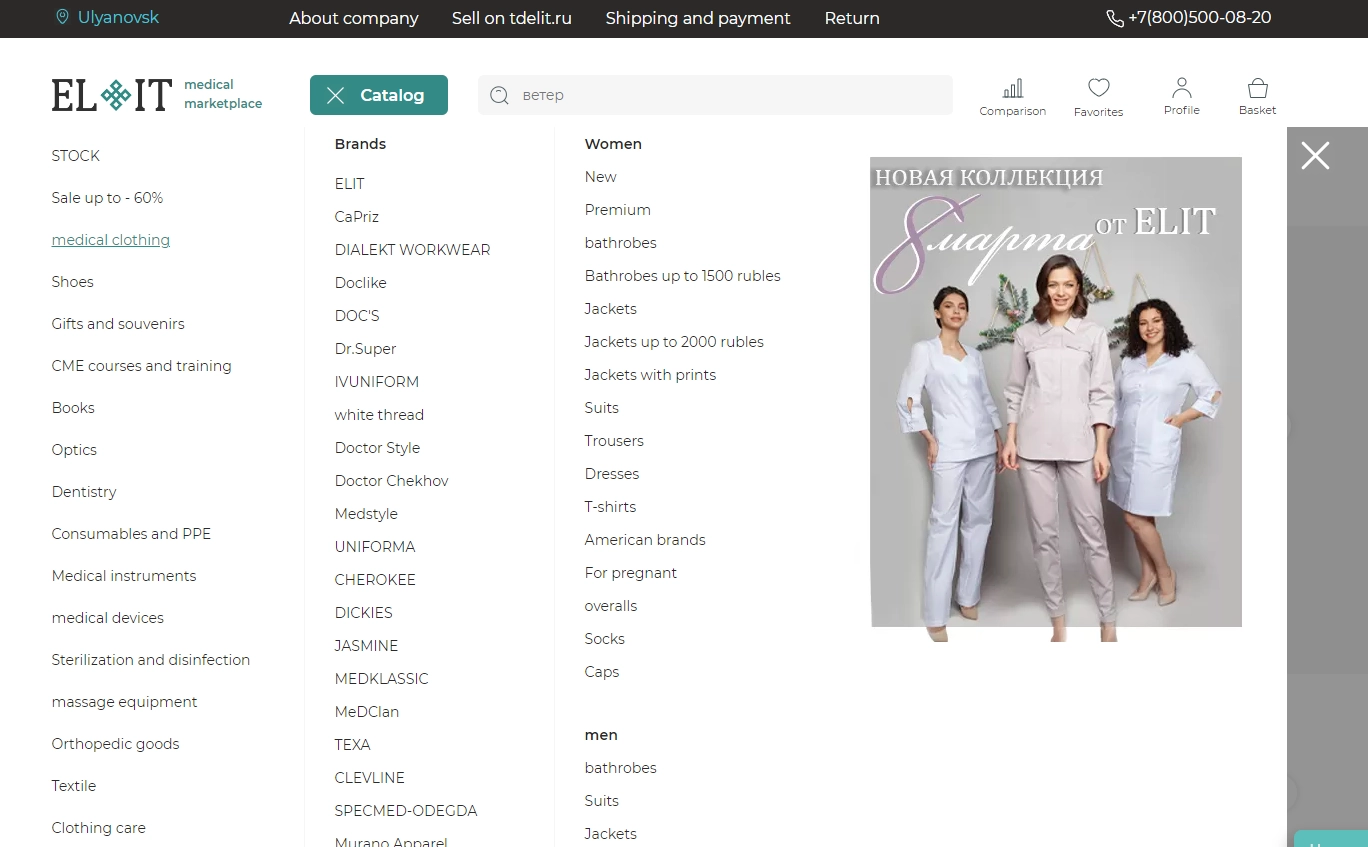This screenshot has height=847, width=1368.
Task: Open Consumables and PPE category
Action: [132, 534]
